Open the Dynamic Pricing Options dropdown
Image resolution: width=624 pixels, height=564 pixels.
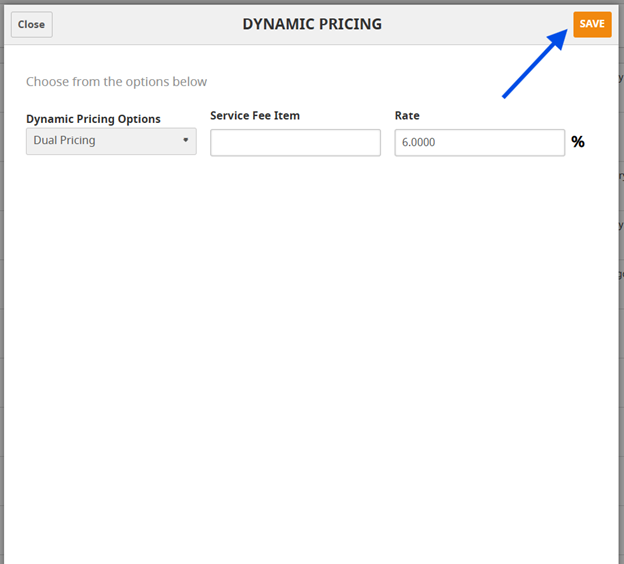pos(111,141)
